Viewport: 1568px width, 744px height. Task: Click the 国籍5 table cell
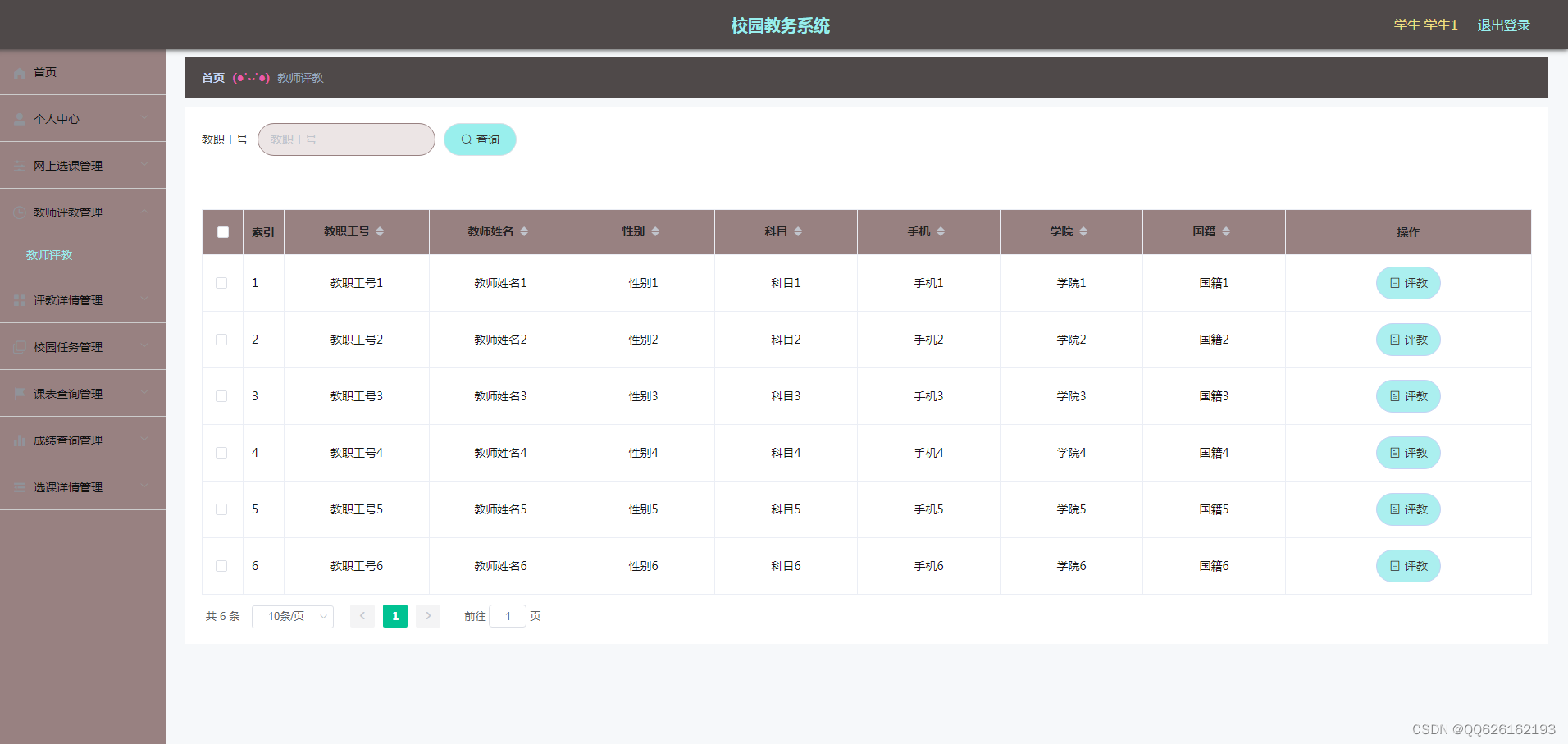(x=1214, y=509)
